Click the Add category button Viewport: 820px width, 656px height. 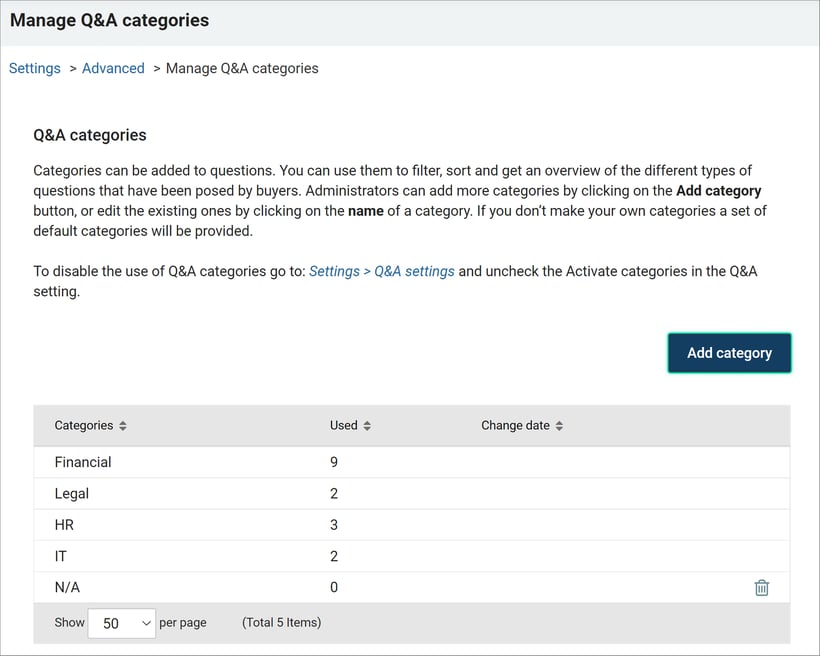tap(729, 352)
